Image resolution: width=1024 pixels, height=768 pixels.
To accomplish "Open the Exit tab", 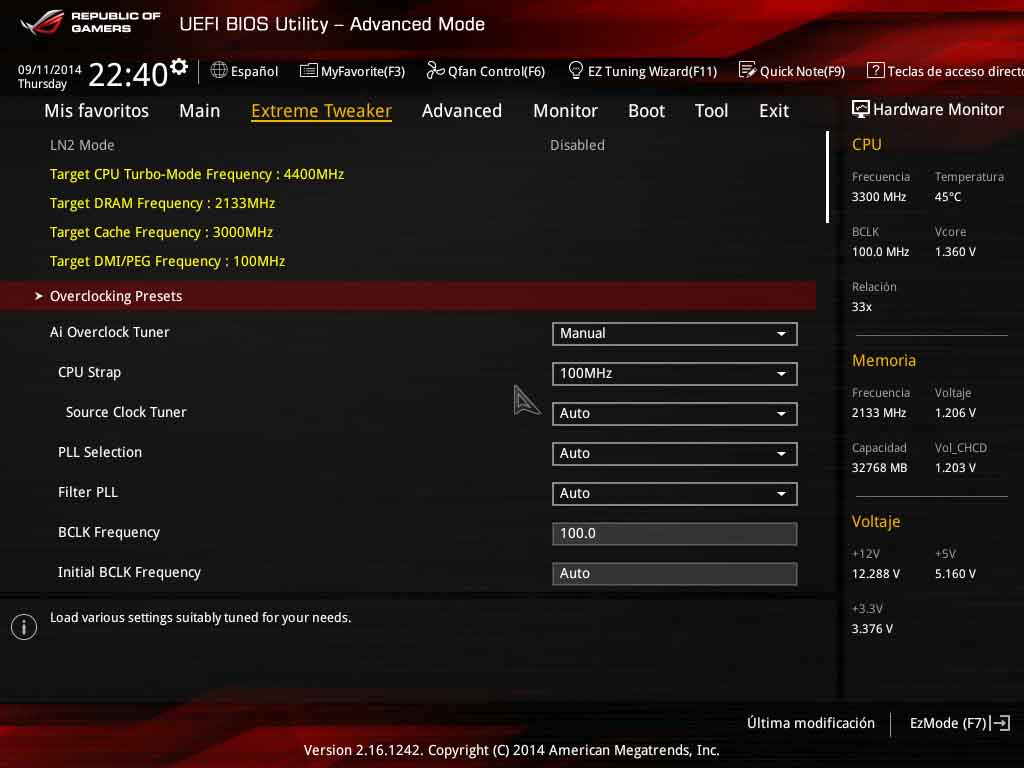I will click(774, 111).
